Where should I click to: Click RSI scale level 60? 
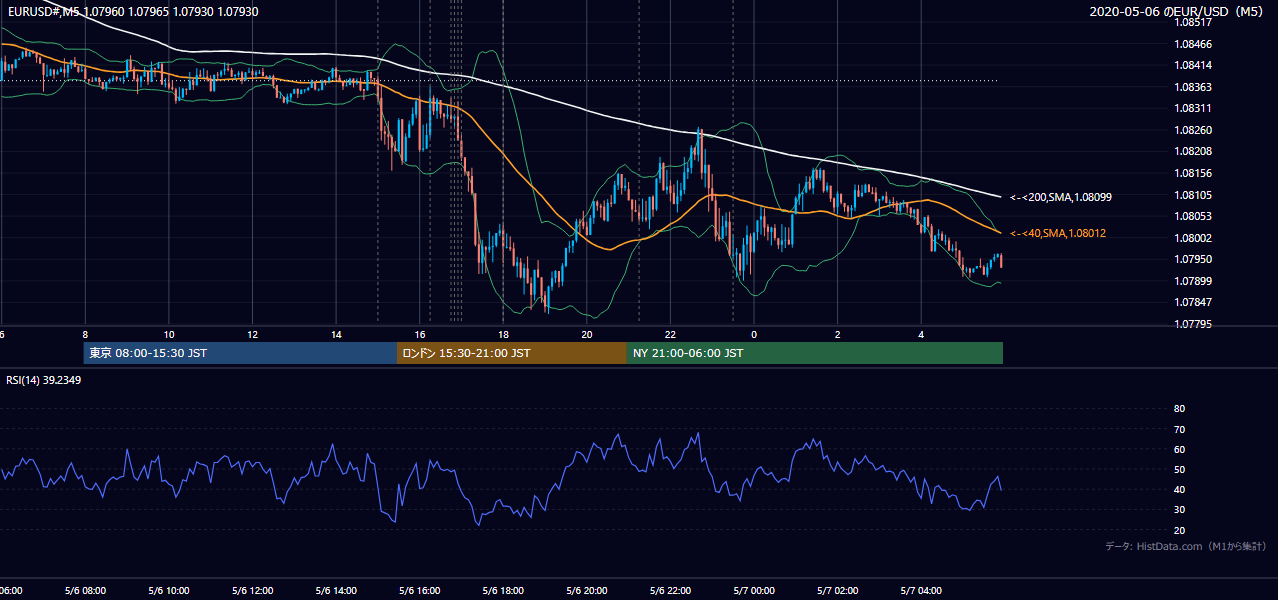1179,449
